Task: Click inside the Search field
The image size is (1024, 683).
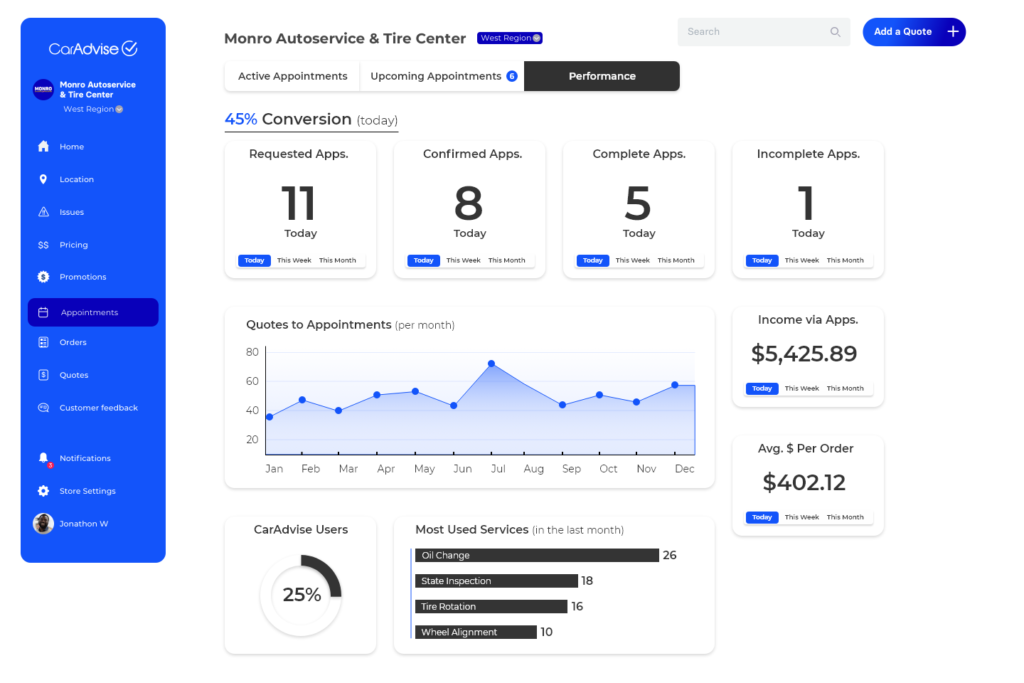Action: point(763,32)
